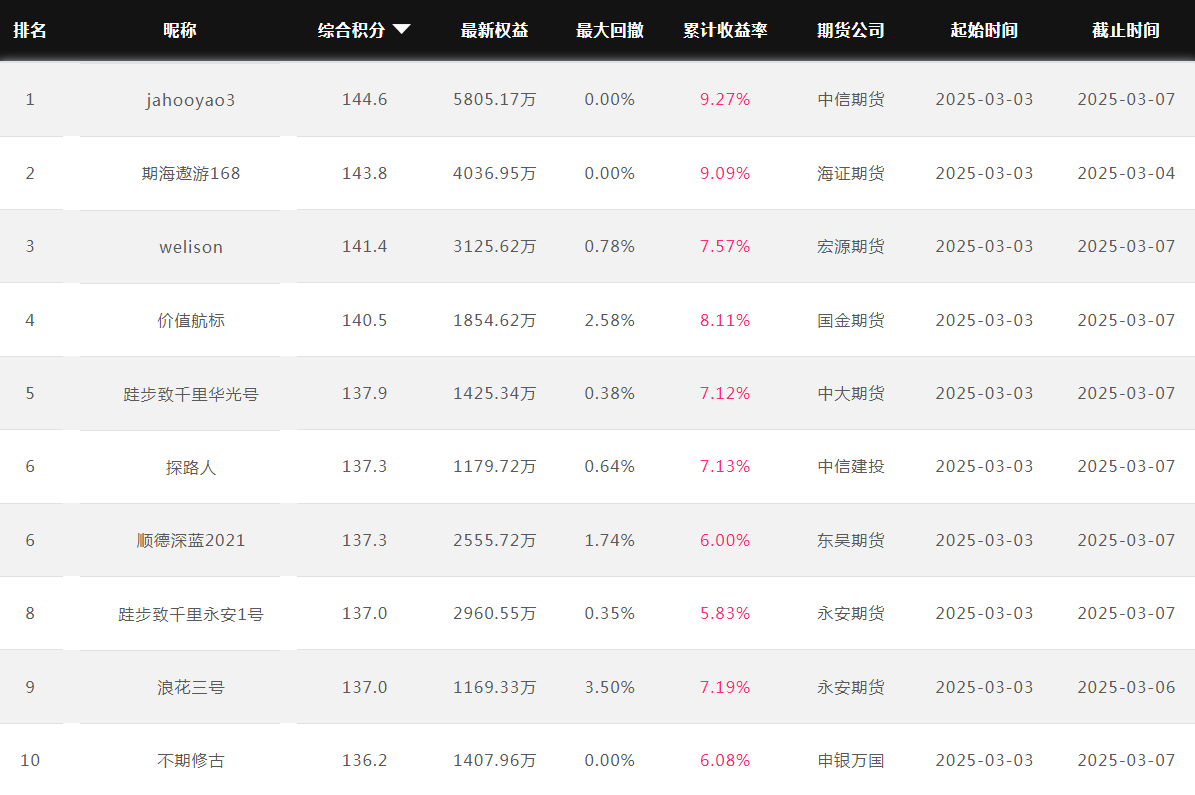
Task: Open nickname 跬步致千里永安1号
Action: 191,614
